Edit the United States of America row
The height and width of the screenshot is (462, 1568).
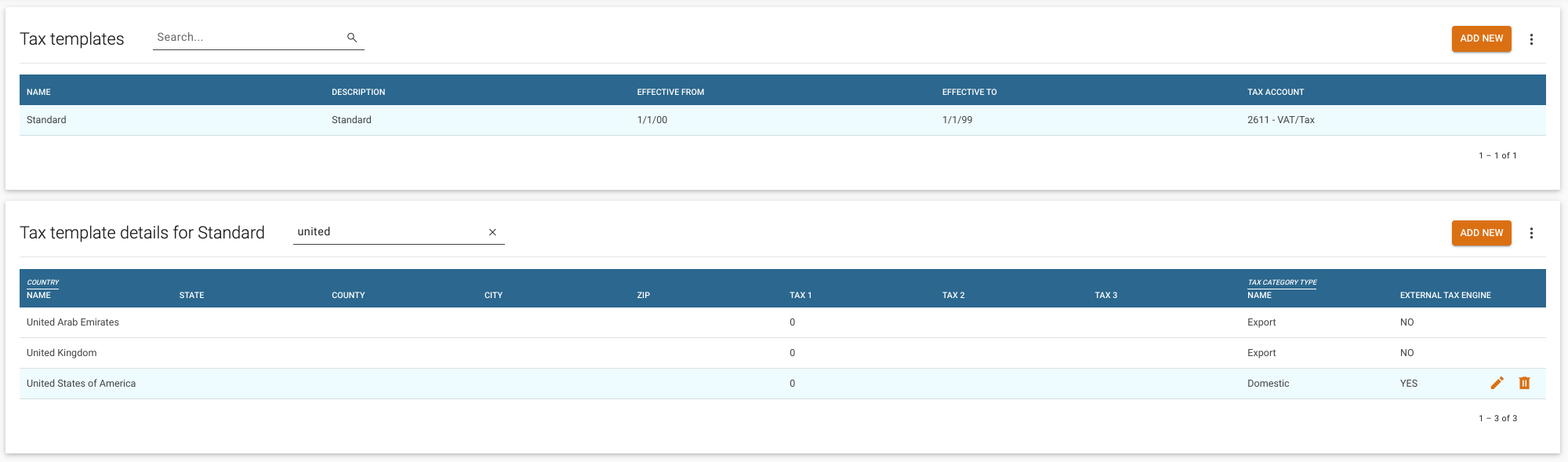pyautogui.click(x=1497, y=383)
